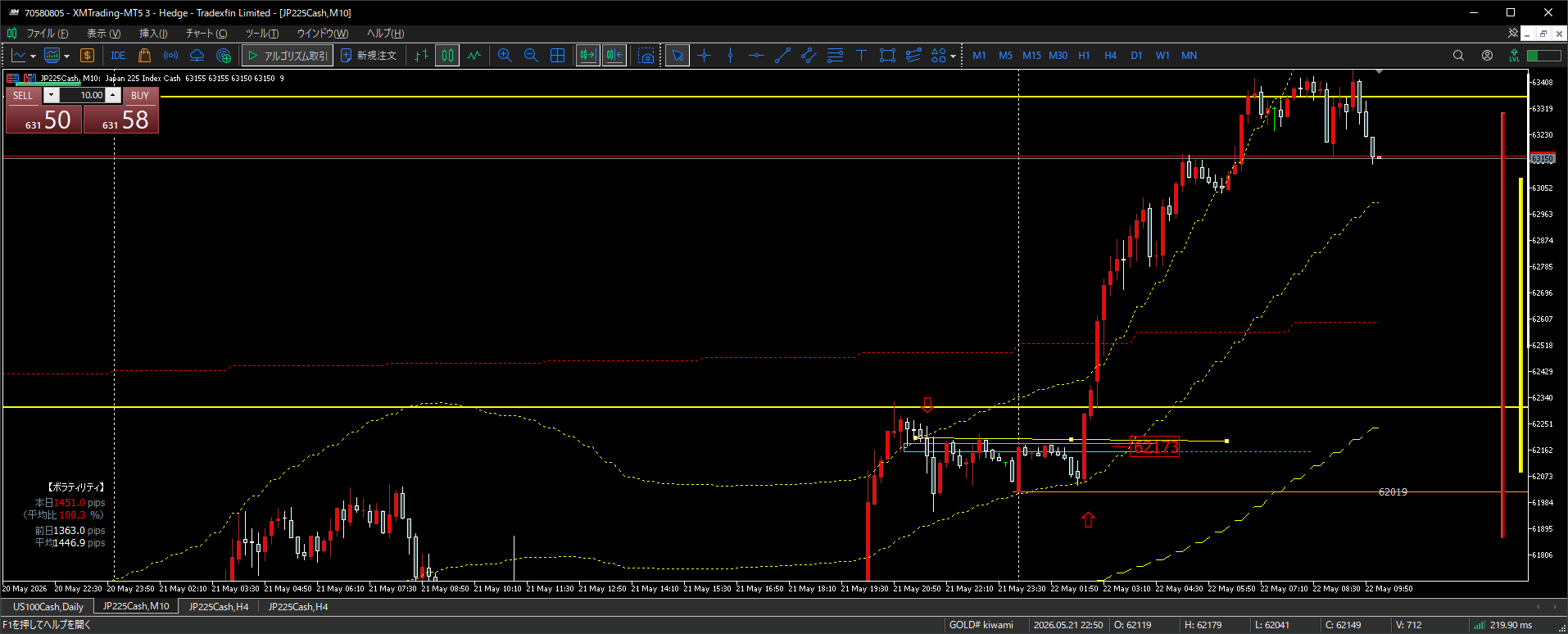Open the ヘルプ(H) menu
The image size is (1568, 634).
point(385,34)
